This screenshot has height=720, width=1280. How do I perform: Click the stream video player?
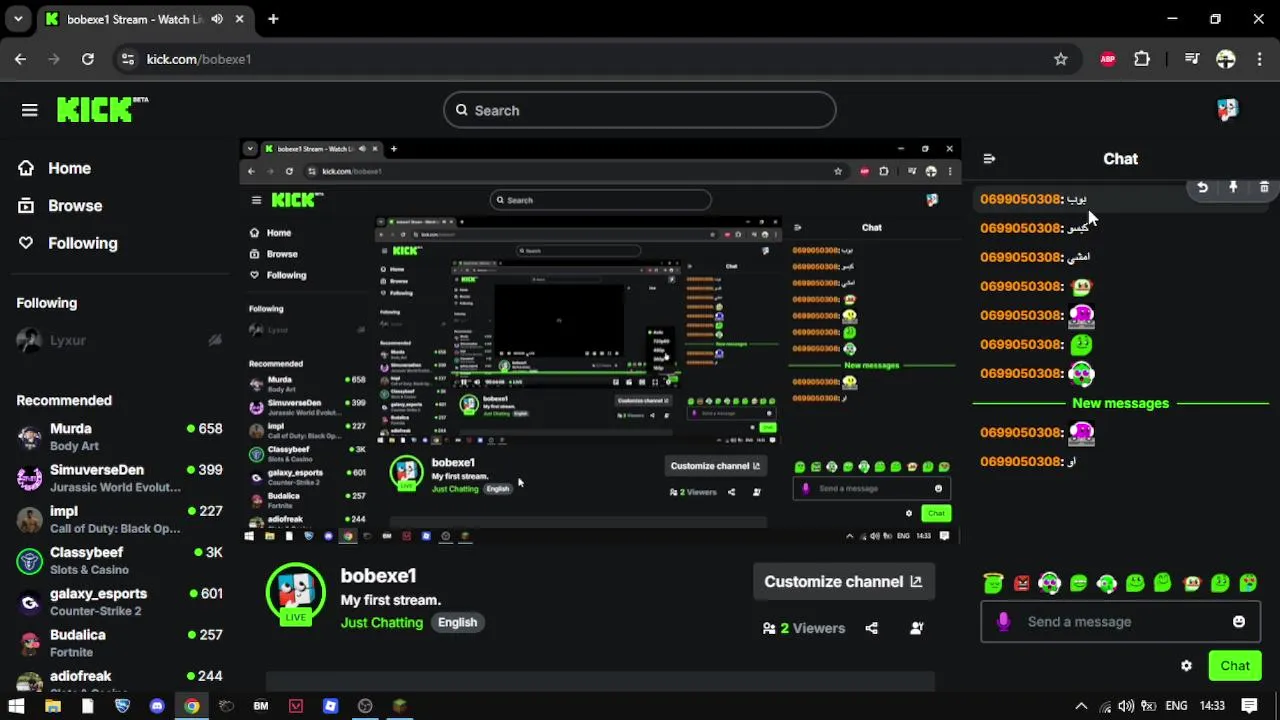600,341
